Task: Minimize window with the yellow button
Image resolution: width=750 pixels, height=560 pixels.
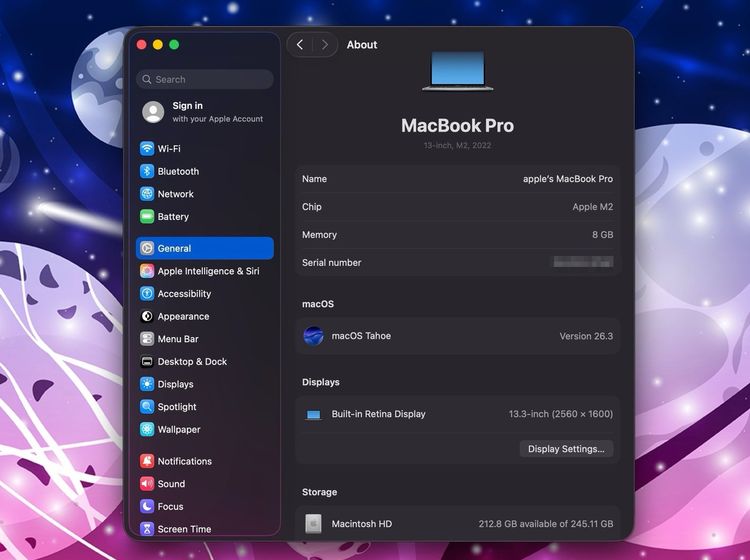Action: pyautogui.click(x=158, y=44)
